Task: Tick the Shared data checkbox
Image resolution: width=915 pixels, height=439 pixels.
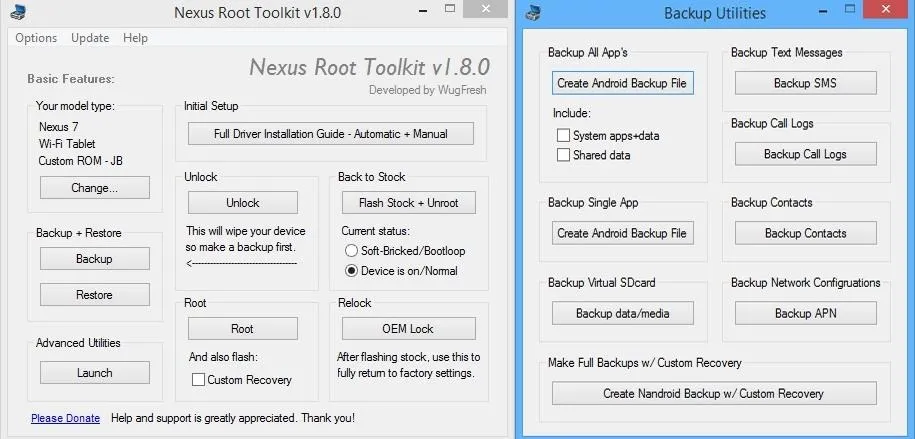Action: click(564, 155)
